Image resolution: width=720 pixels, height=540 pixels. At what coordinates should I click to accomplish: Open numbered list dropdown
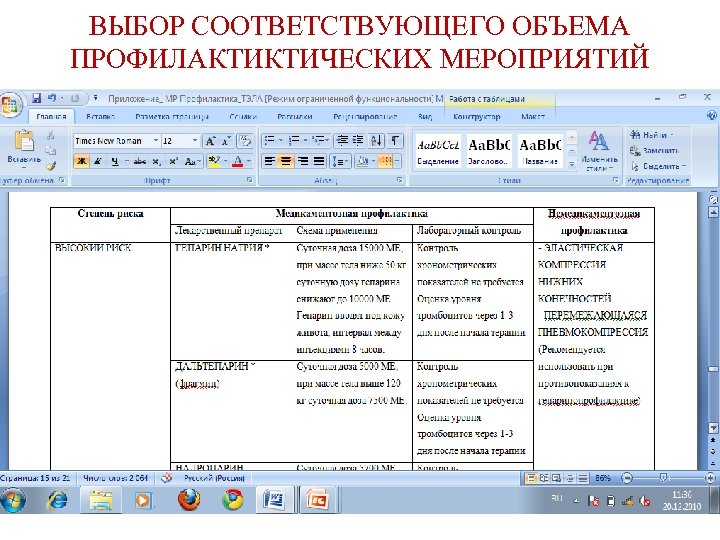pyautogui.click(x=305, y=140)
